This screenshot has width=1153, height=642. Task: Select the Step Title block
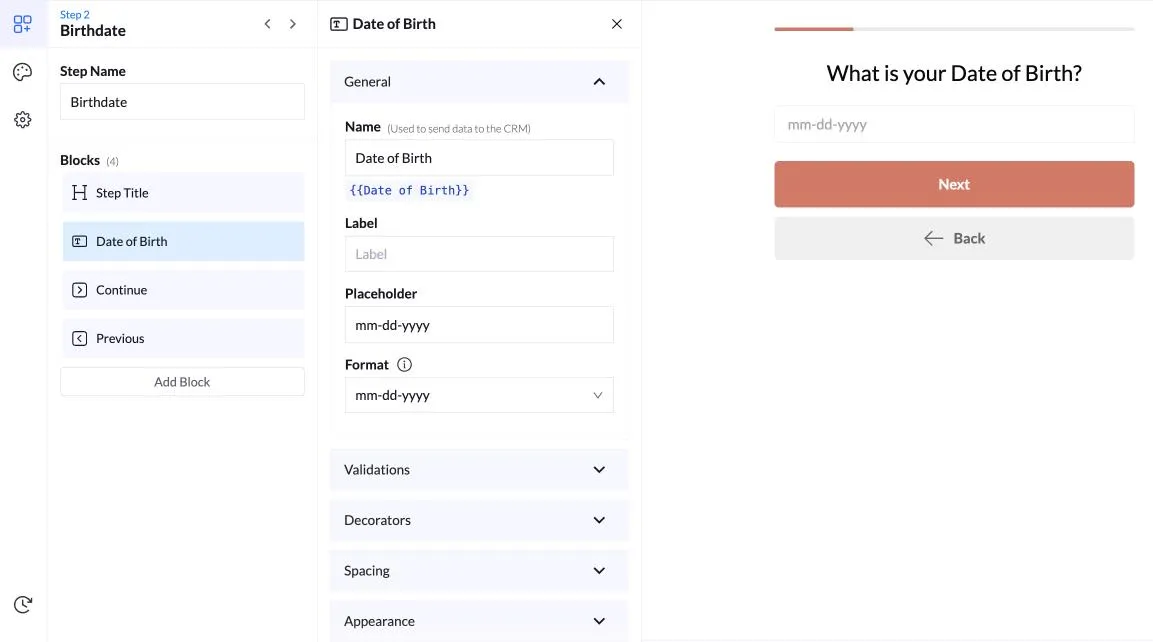coord(183,193)
